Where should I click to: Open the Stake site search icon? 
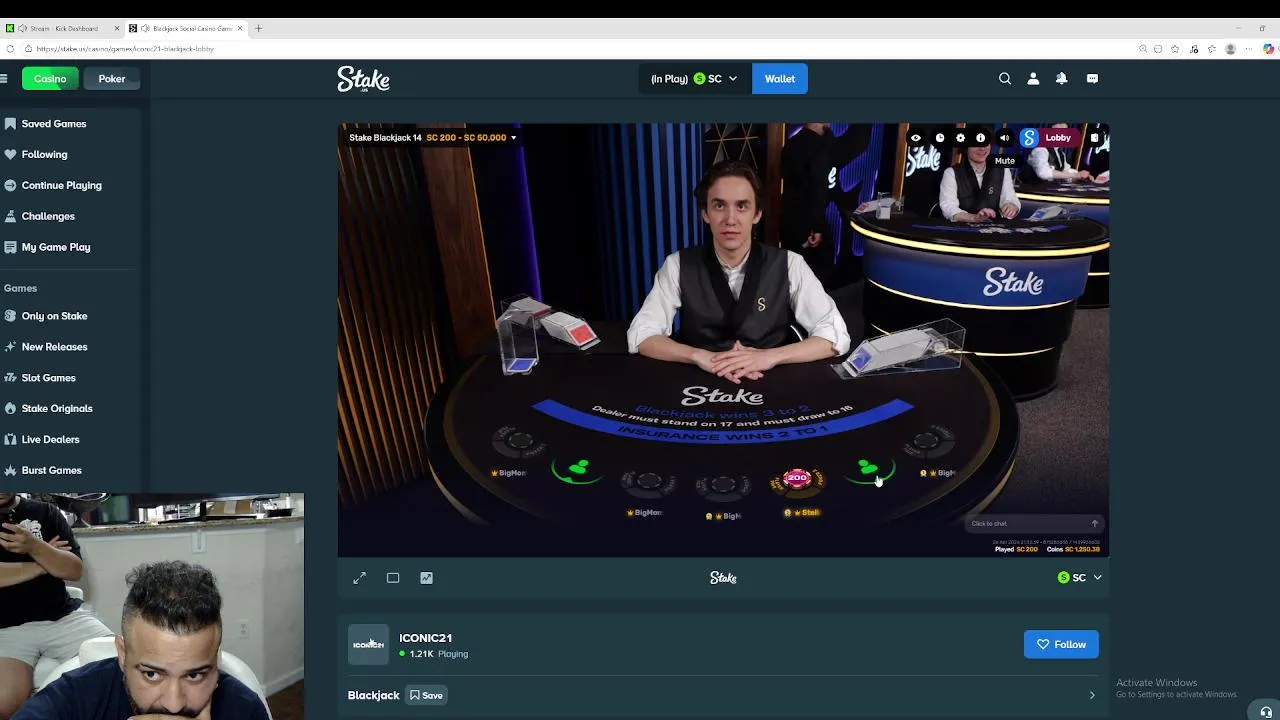point(1005,79)
